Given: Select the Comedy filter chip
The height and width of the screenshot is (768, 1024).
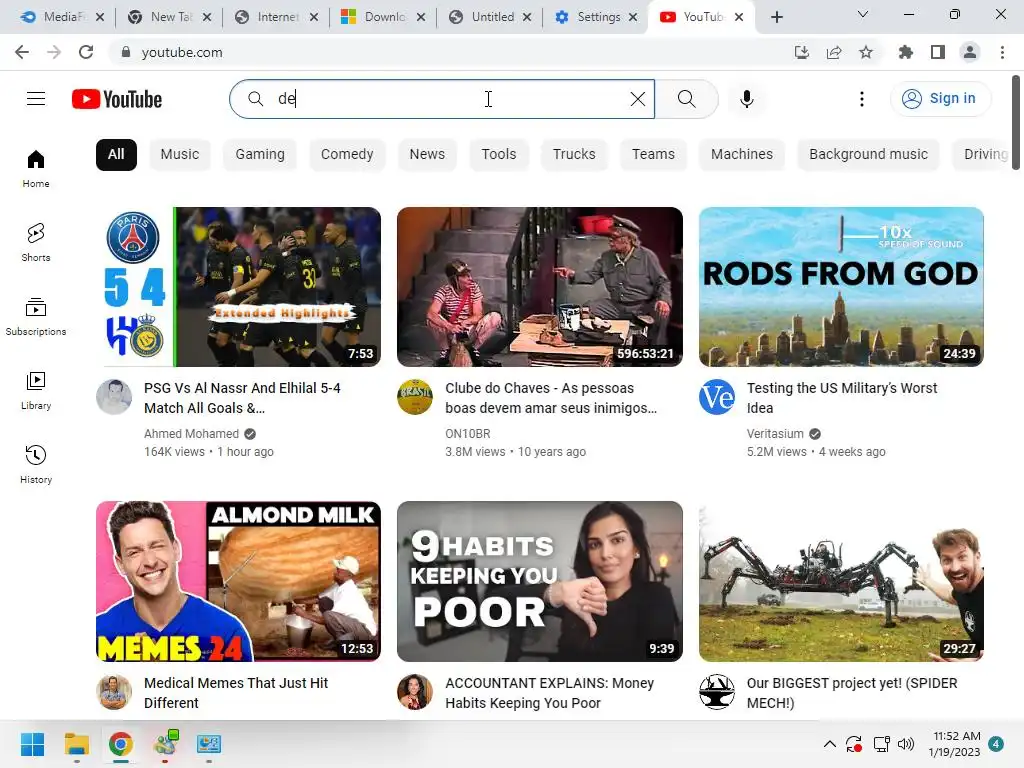Looking at the screenshot, I should pos(347,155).
